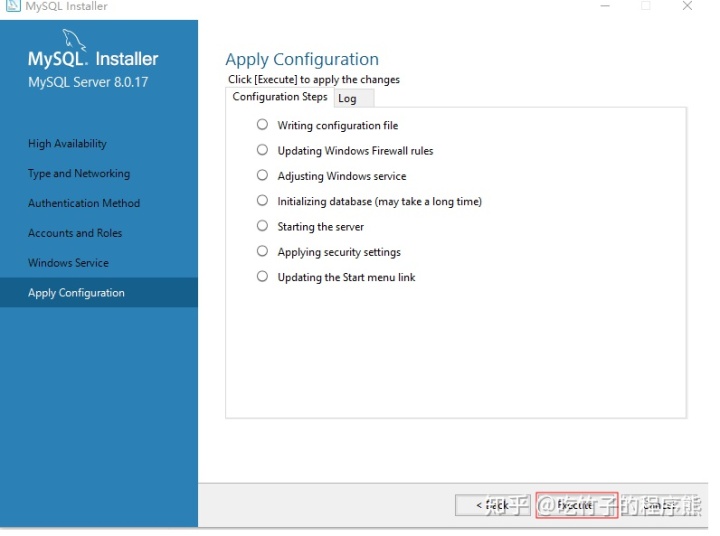Click the Updating Windows Firewall rules status circle
This screenshot has height=536, width=720.
[x=262, y=150]
